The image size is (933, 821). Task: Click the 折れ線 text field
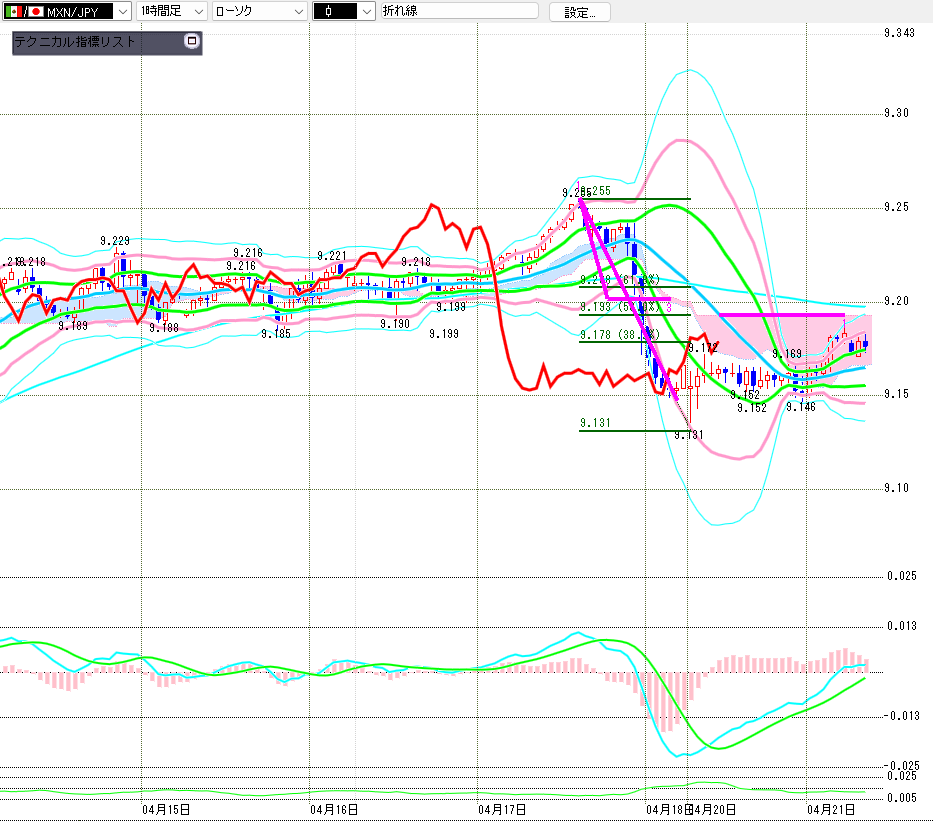coord(460,11)
